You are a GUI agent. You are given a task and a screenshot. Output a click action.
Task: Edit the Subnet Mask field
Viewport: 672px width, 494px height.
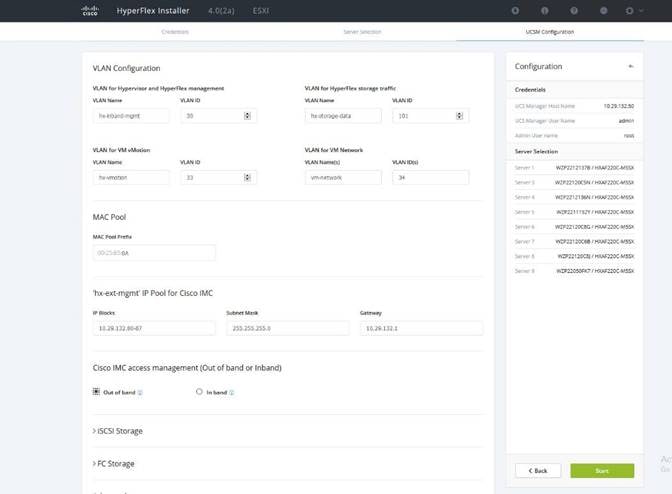point(288,328)
